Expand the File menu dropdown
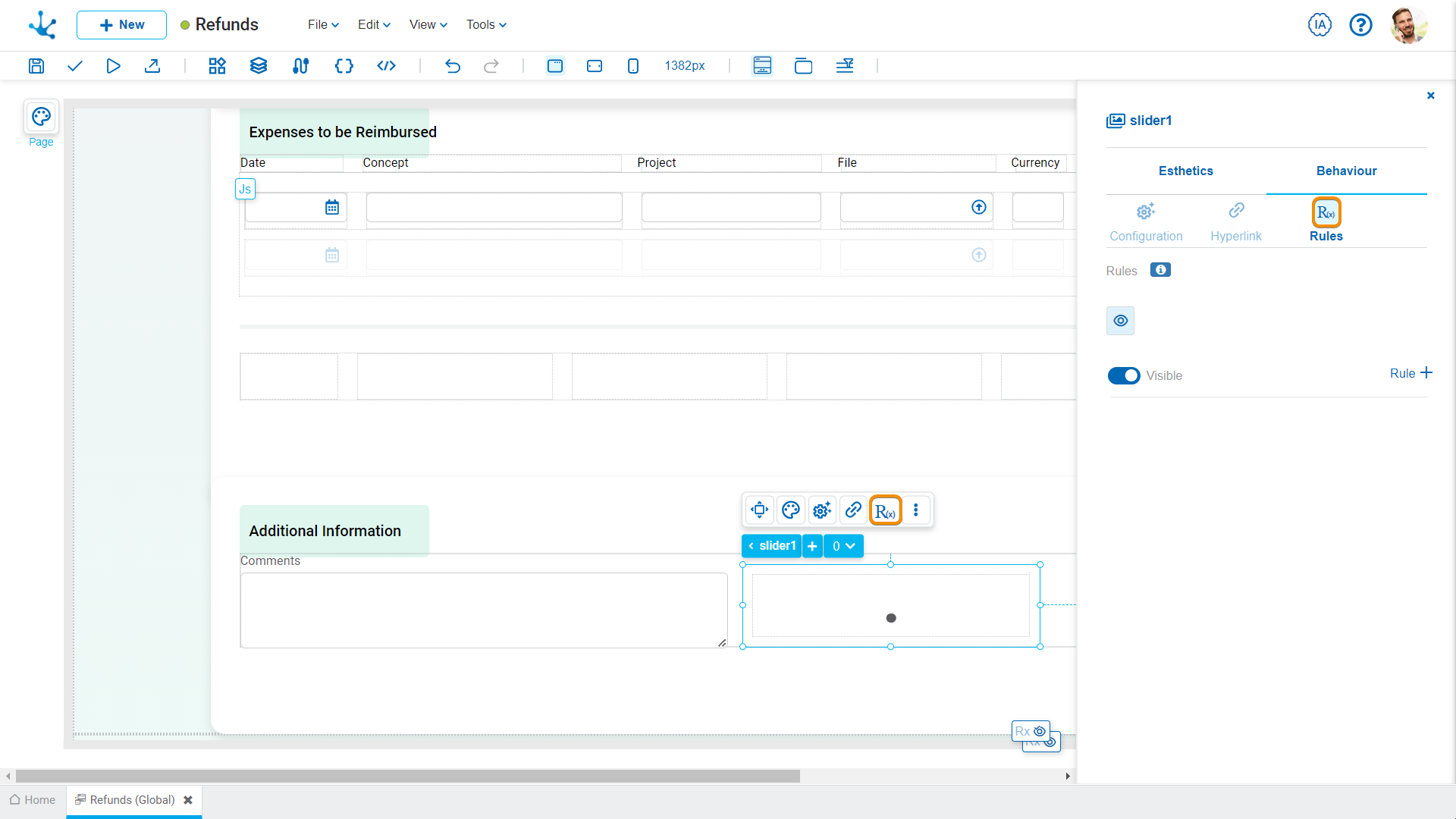The image size is (1456, 819). (323, 25)
